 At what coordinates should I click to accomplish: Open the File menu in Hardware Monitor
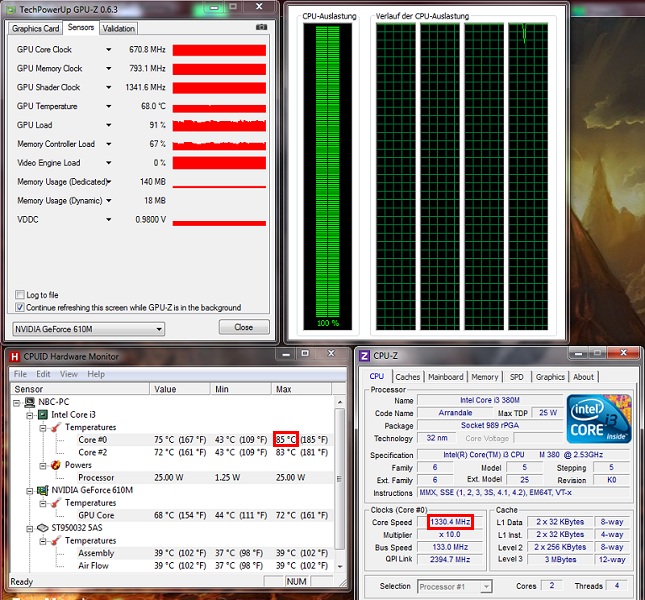pyautogui.click(x=20, y=374)
